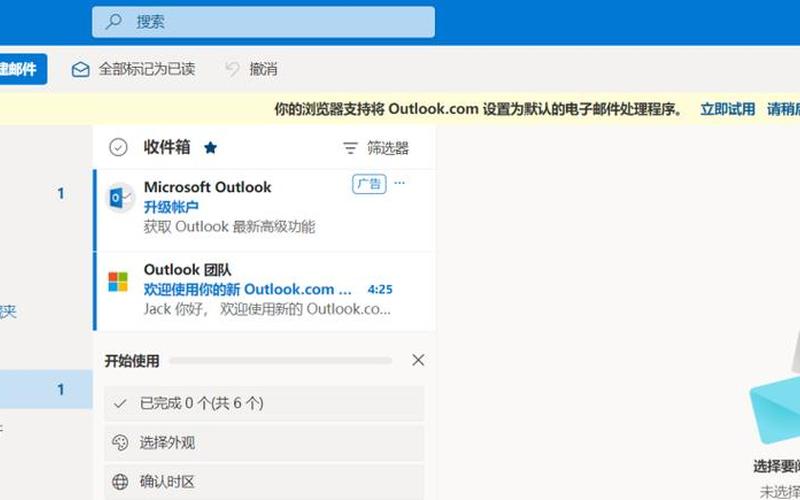
Task: Select the 选择外观 option
Action: coord(264,443)
